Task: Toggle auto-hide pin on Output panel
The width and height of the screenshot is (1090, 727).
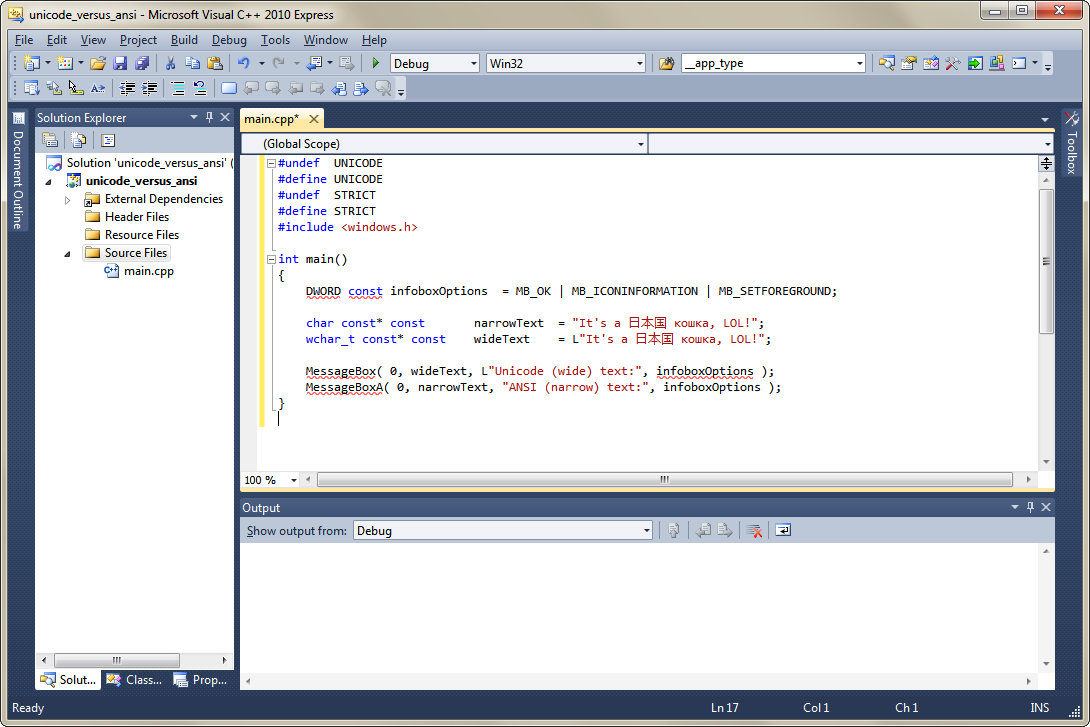Action: [1030, 508]
